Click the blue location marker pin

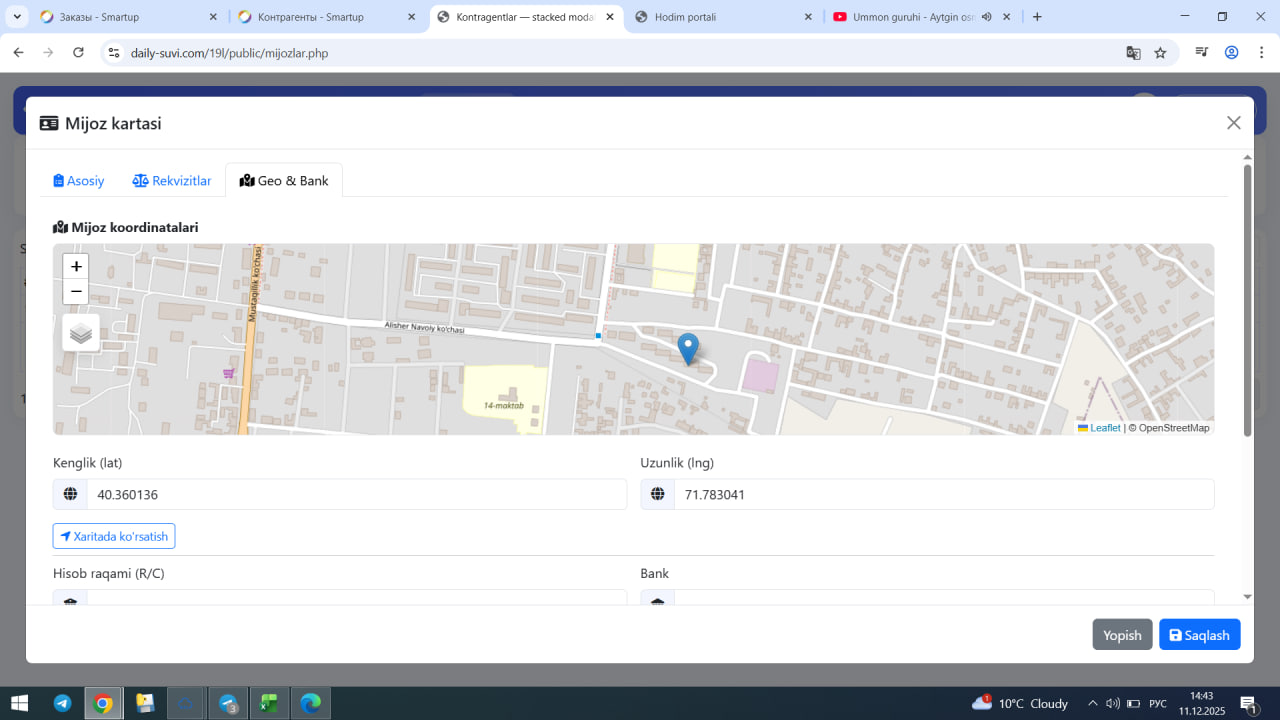coord(688,348)
